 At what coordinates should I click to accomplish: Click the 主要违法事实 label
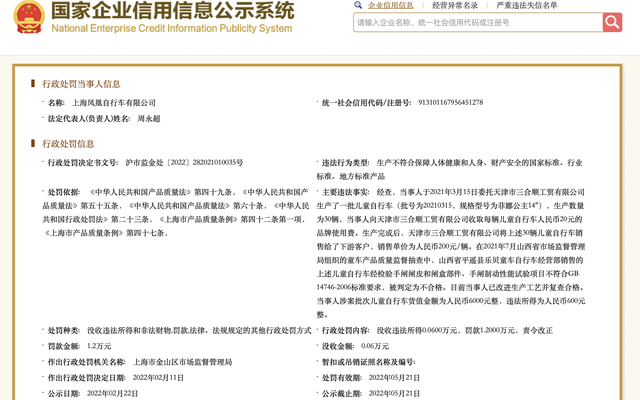[x=345, y=192]
